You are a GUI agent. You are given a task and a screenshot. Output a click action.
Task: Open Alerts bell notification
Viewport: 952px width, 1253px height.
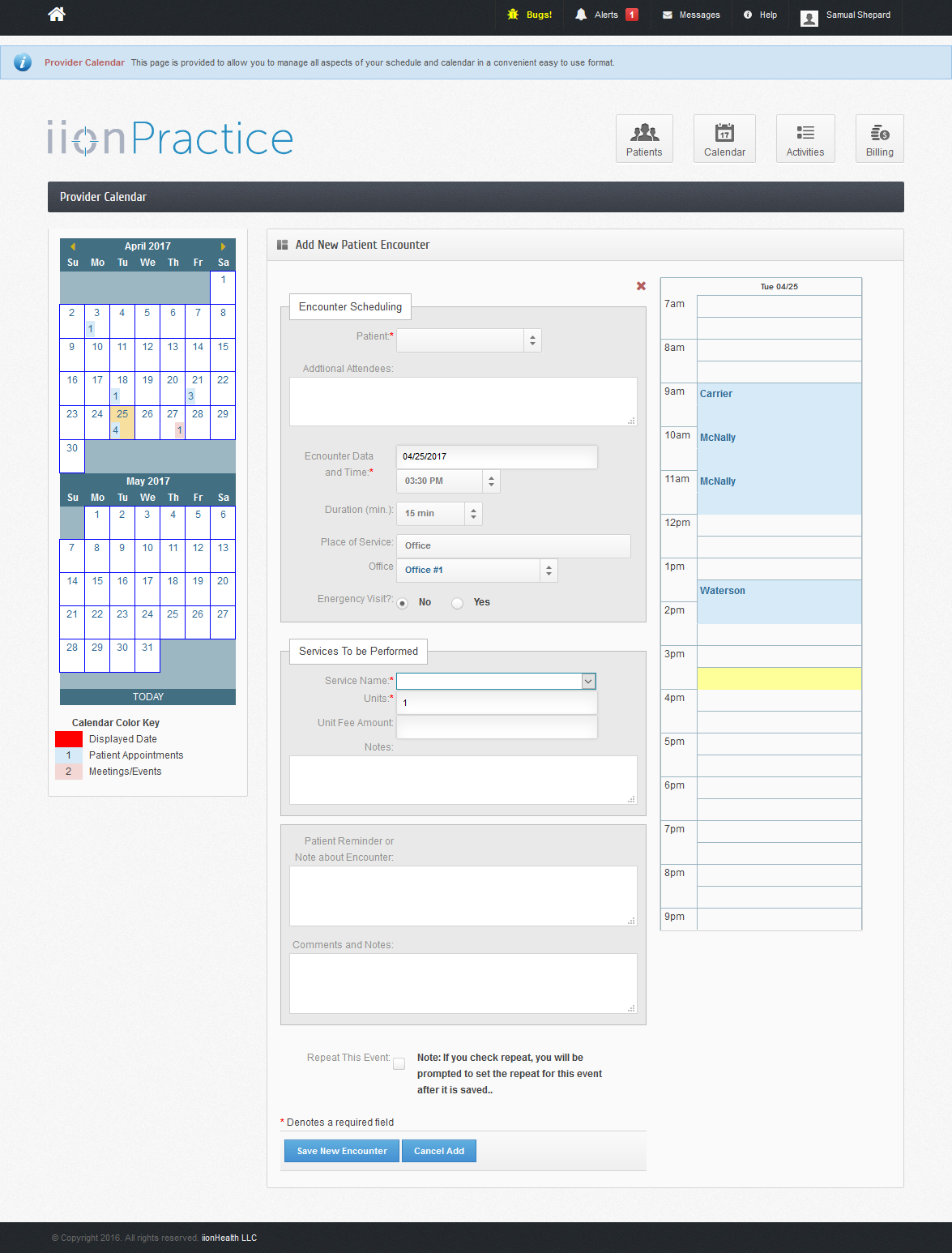[581, 15]
